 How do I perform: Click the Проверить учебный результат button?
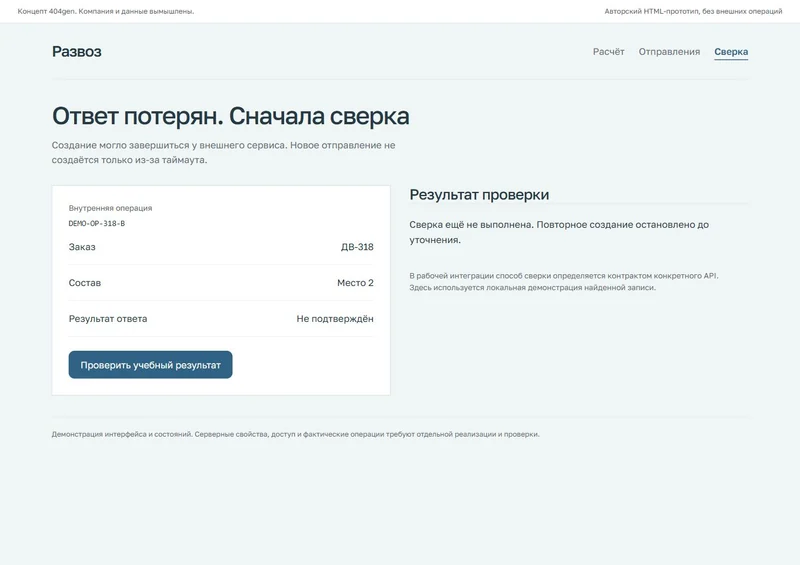tap(151, 364)
